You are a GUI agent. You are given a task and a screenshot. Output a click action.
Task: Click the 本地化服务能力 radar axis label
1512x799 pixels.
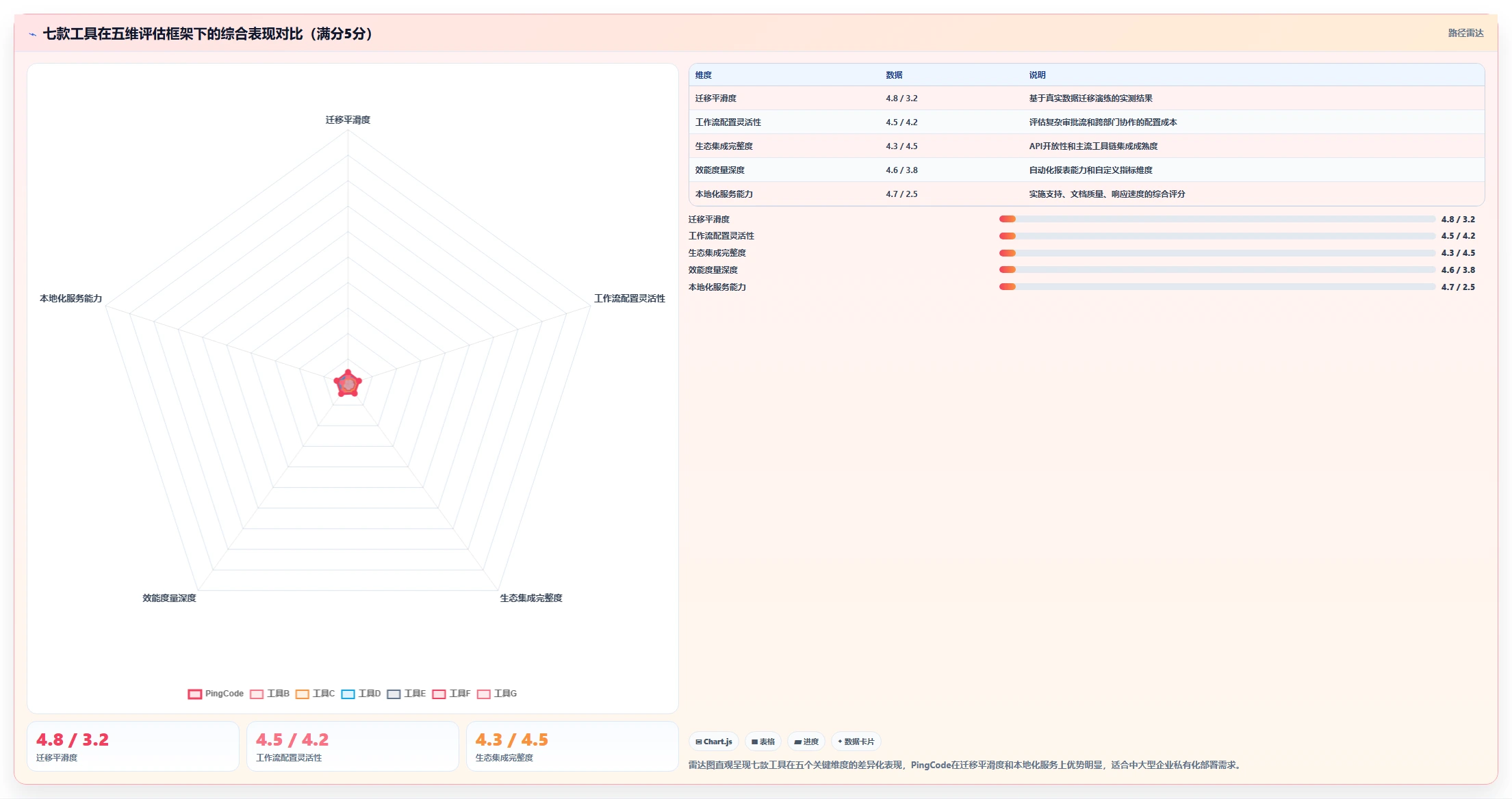(71, 298)
